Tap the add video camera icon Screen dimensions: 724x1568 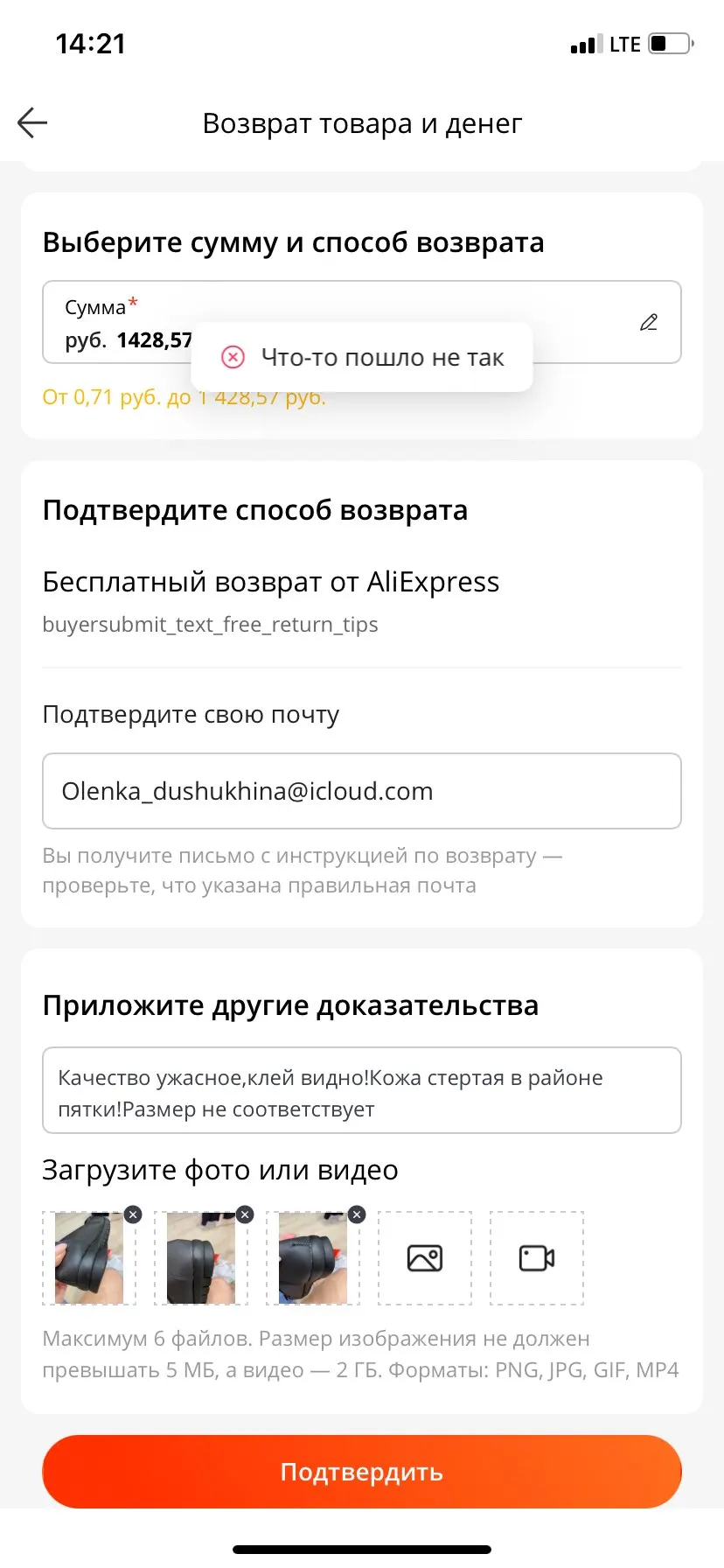point(537,1258)
